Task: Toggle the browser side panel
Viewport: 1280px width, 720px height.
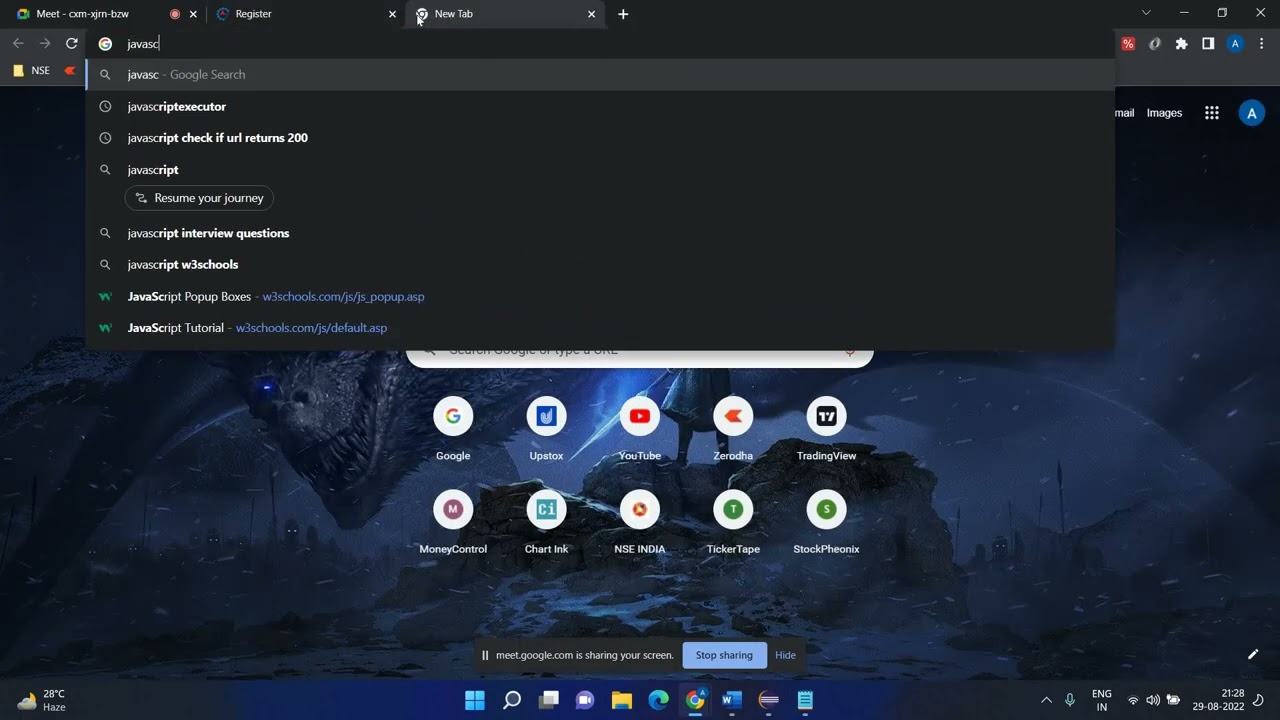Action: coord(1208,44)
